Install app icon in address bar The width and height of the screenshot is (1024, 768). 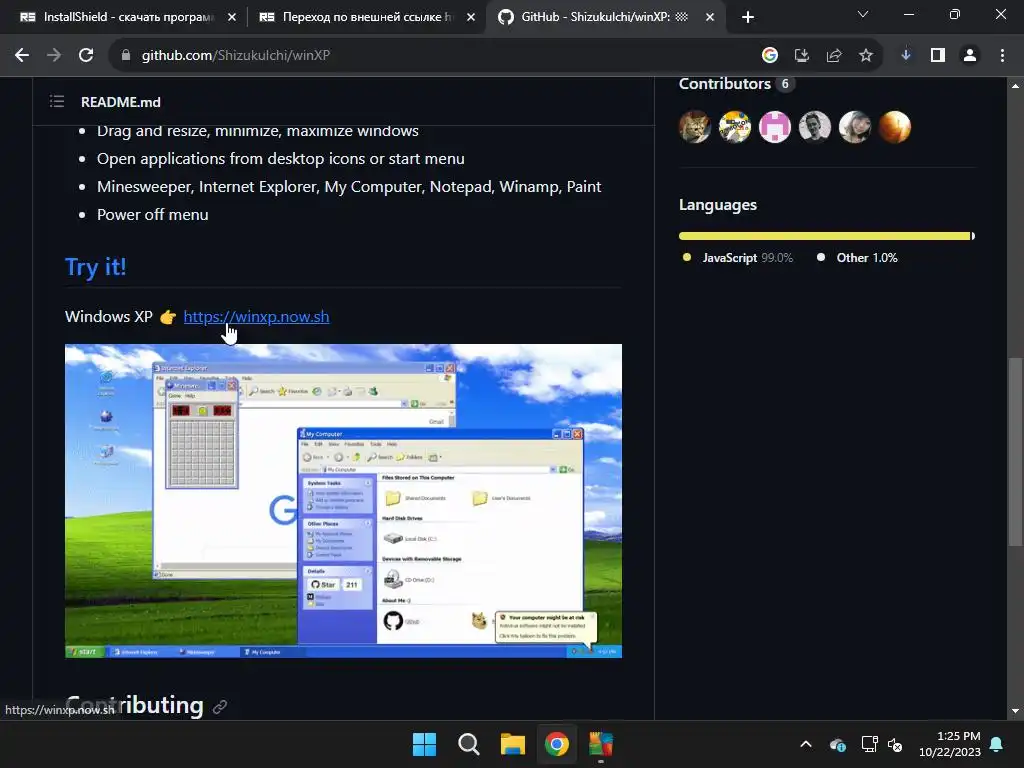coord(802,56)
